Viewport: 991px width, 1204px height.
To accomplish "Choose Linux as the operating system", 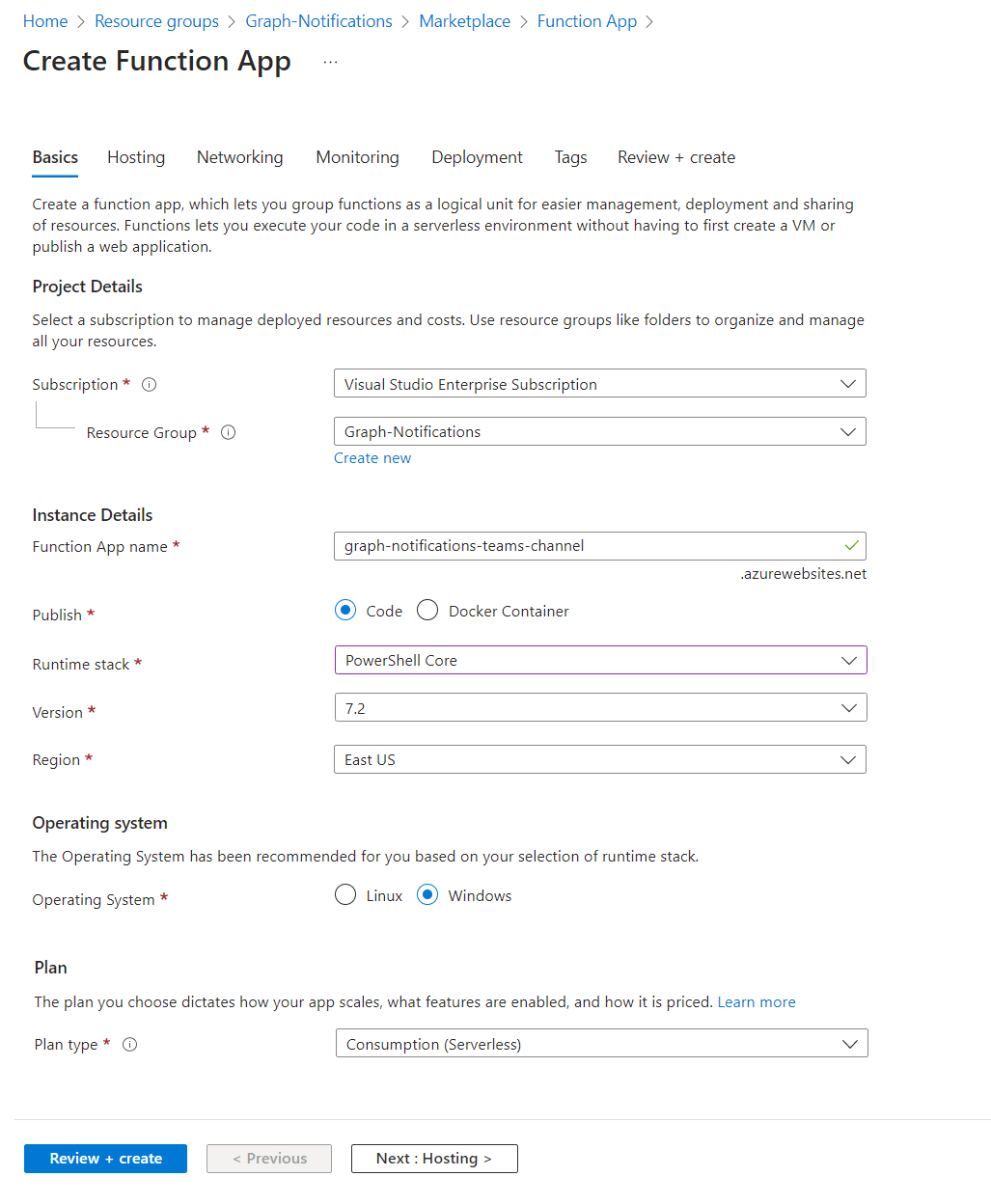I will coord(345,895).
